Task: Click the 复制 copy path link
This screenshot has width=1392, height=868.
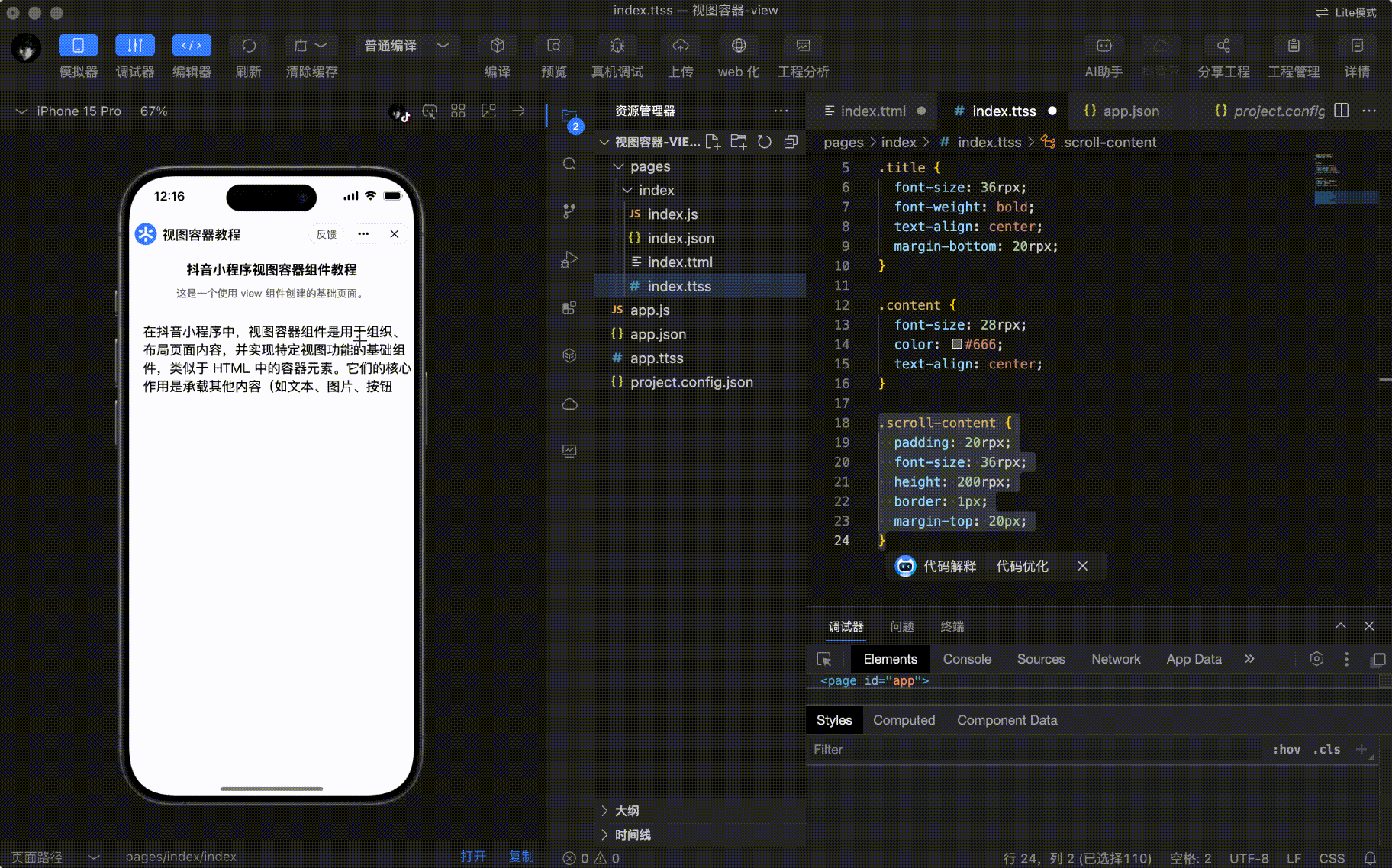Action: (x=521, y=857)
